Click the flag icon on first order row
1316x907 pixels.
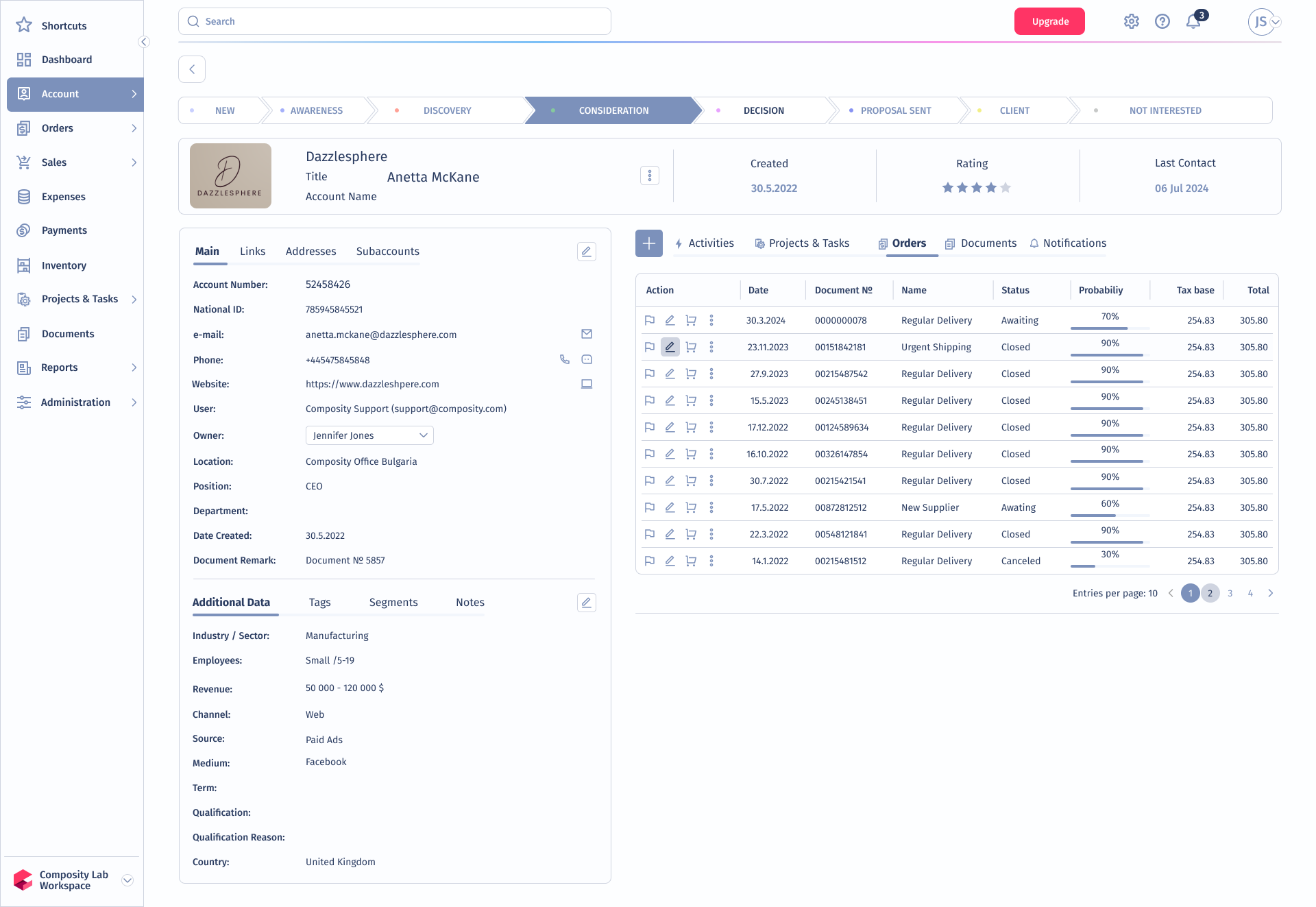coord(649,319)
